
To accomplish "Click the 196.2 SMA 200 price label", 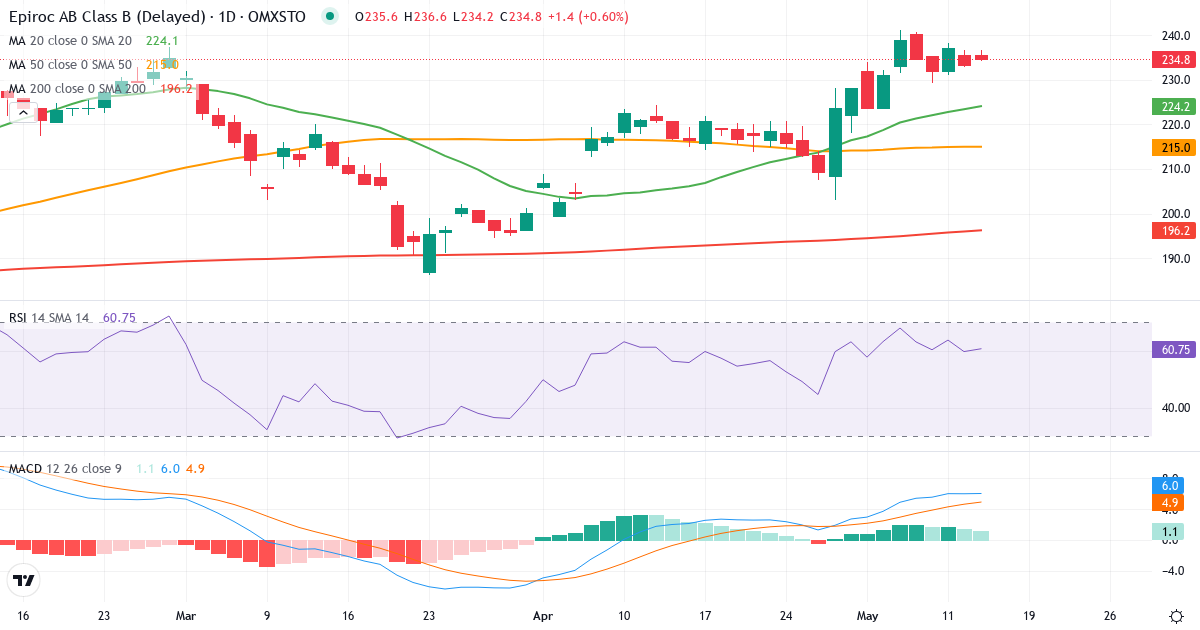I will click(1175, 230).
